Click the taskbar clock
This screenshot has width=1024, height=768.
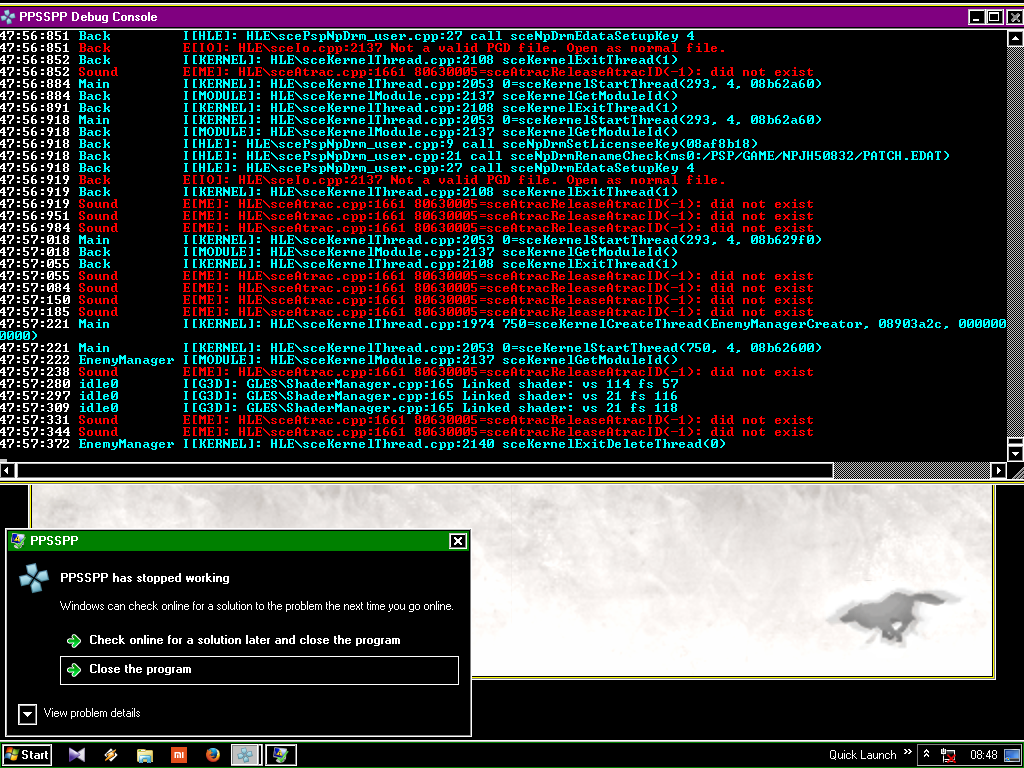coord(984,755)
